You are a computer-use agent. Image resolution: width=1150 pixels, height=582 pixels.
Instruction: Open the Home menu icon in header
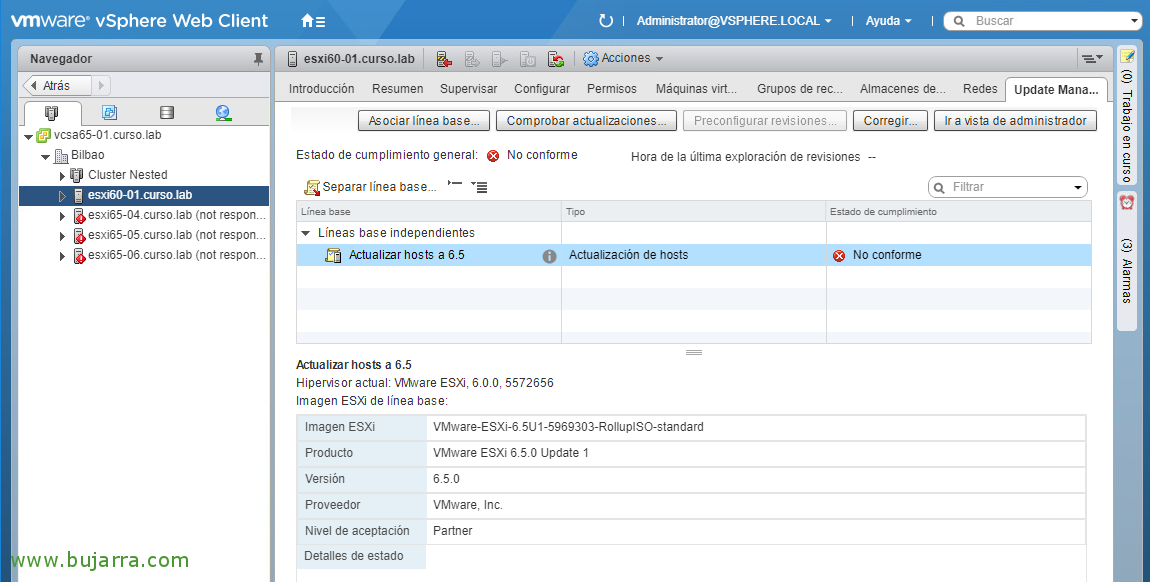313,21
